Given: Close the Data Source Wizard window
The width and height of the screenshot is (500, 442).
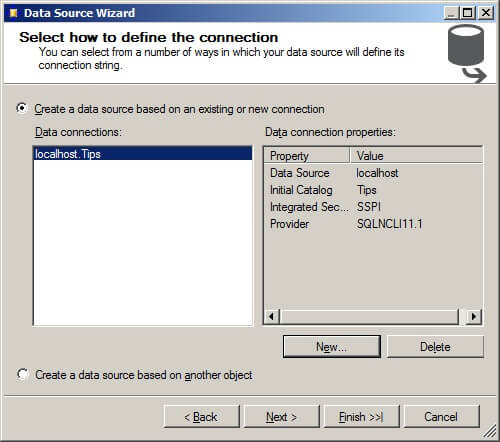Looking at the screenshot, I should pos(485,13).
